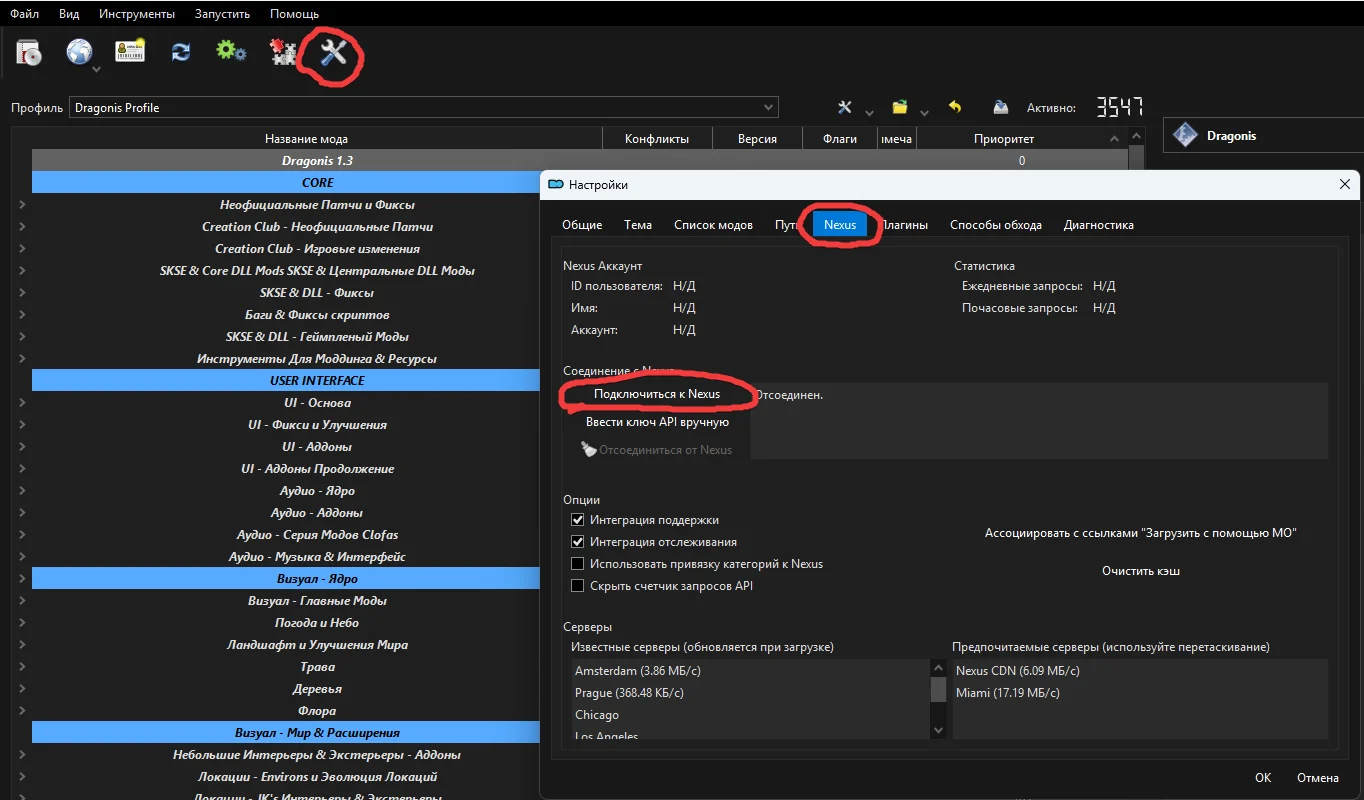Image resolution: width=1364 pixels, height=800 pixels.
Task: Select the Nexus settings tab
Action: [x=840, y=225]
